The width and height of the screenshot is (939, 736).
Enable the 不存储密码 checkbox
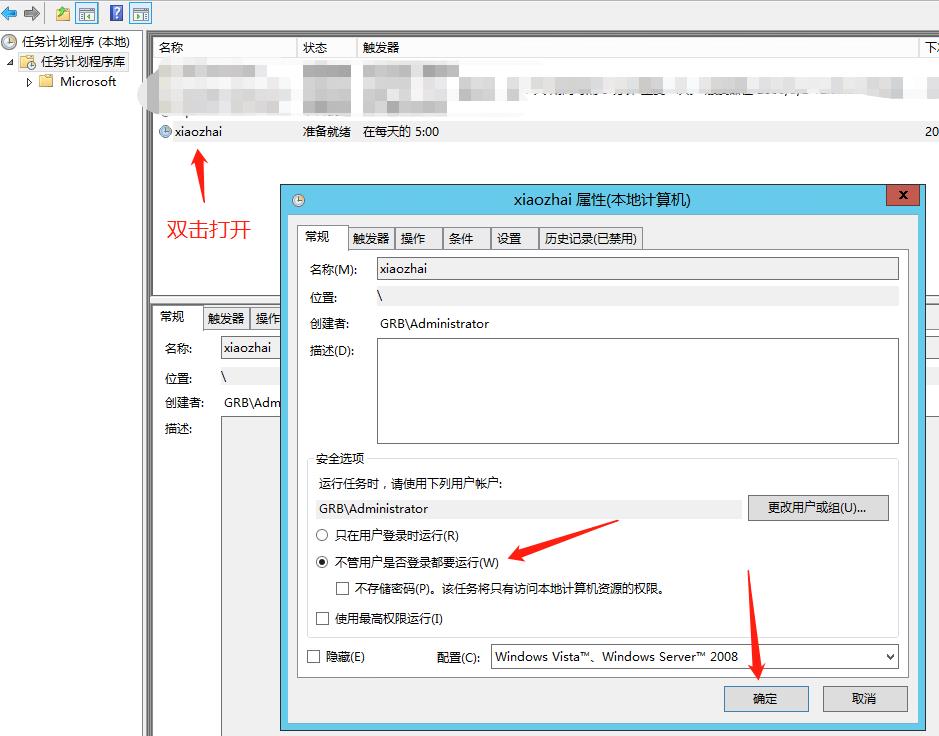(x=343, y=589)
